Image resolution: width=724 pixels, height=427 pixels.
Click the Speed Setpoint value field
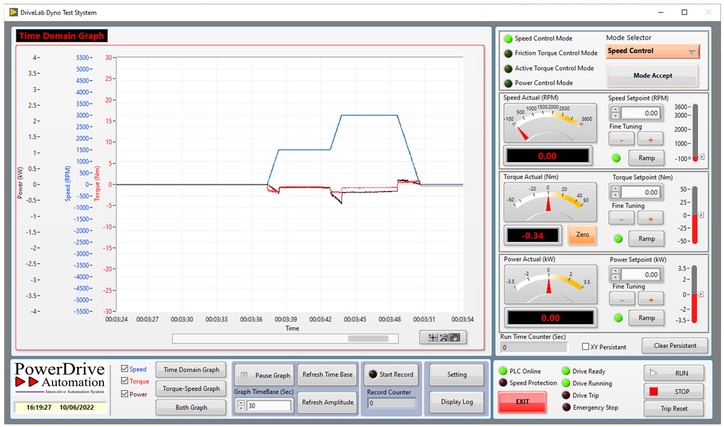640,113
